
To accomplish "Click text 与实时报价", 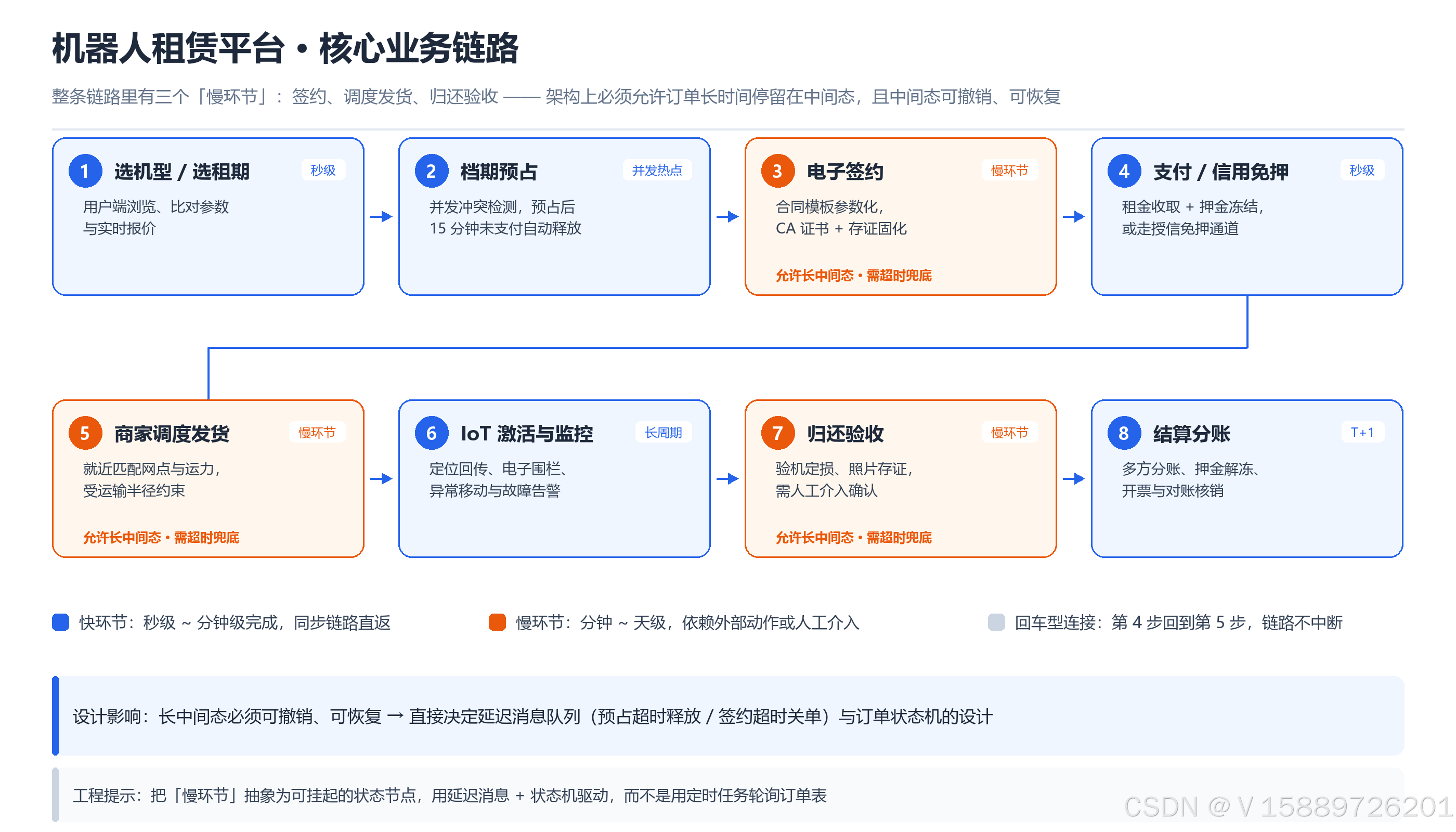I will [120, 229].
